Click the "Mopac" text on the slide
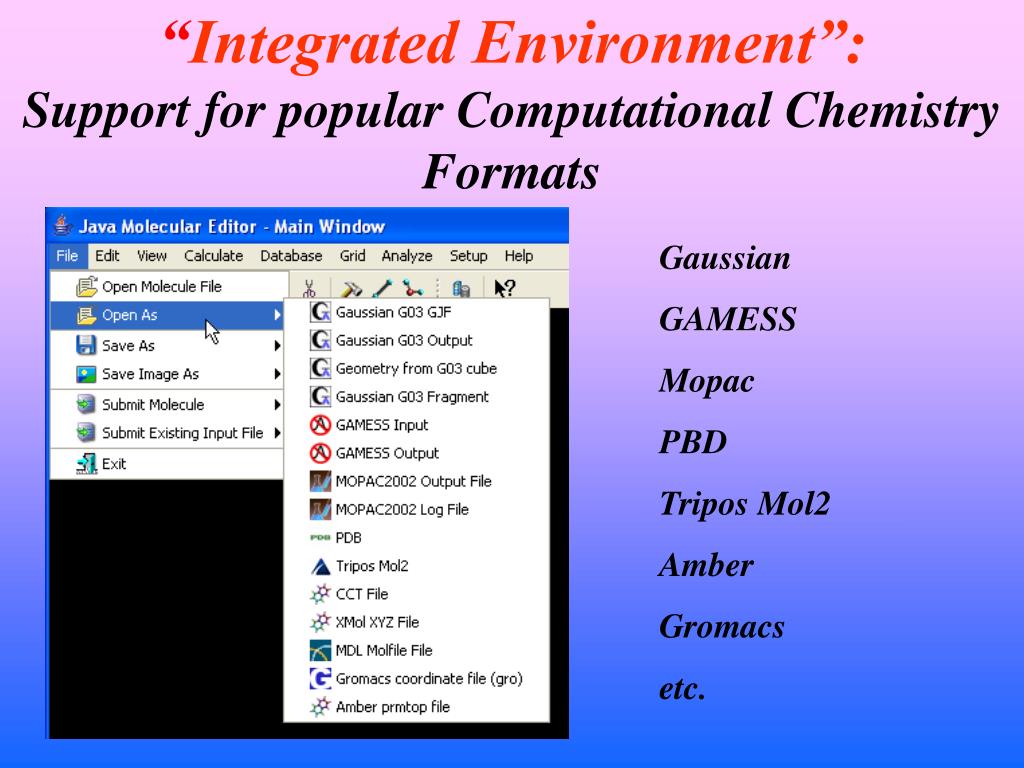Viewport: 1024px width, 768px height. click(707, 382)
